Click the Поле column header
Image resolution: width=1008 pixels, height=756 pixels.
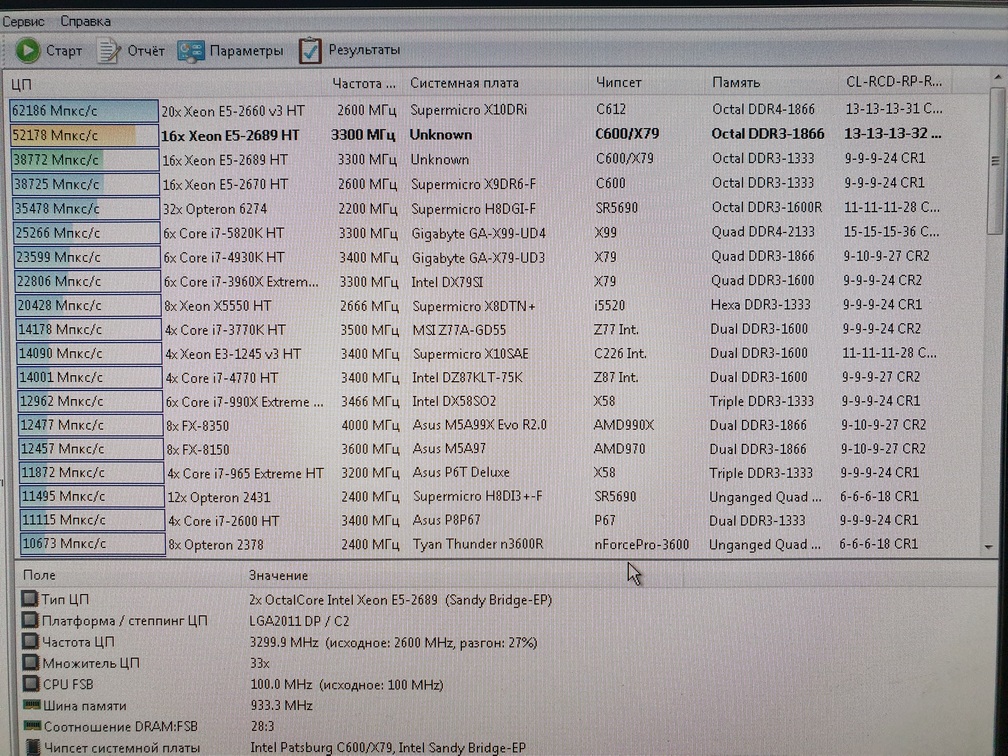coord(39,575)
